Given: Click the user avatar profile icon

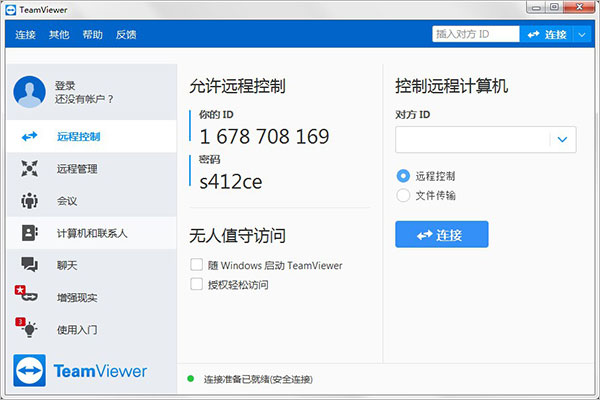Looking at the screenshot, I should pyautogui.click(x=29, y=91).
